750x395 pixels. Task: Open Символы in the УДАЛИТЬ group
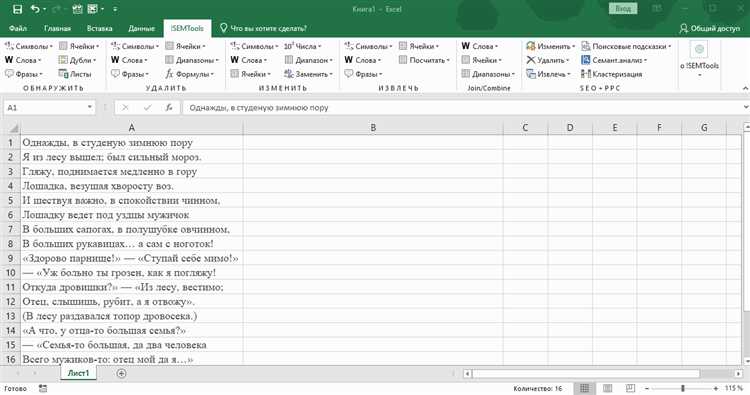[135, 46]
